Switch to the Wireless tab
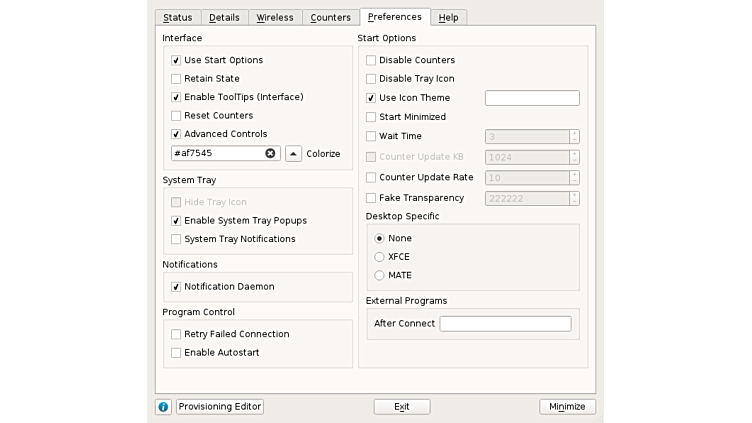The height and width of the screenshot is (423, 752). (274, 18)
